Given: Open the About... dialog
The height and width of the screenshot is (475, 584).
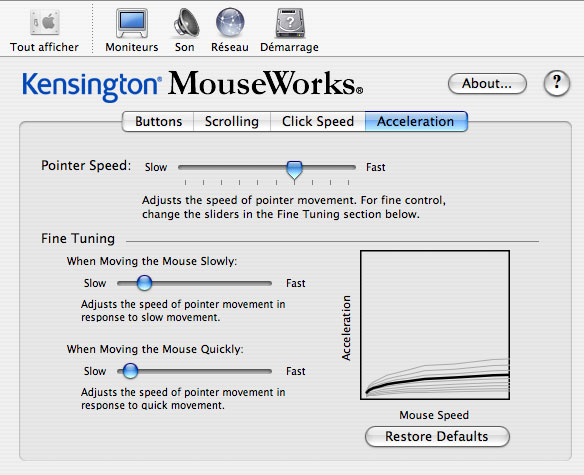Looking at the screenshot, I should 487,83.
